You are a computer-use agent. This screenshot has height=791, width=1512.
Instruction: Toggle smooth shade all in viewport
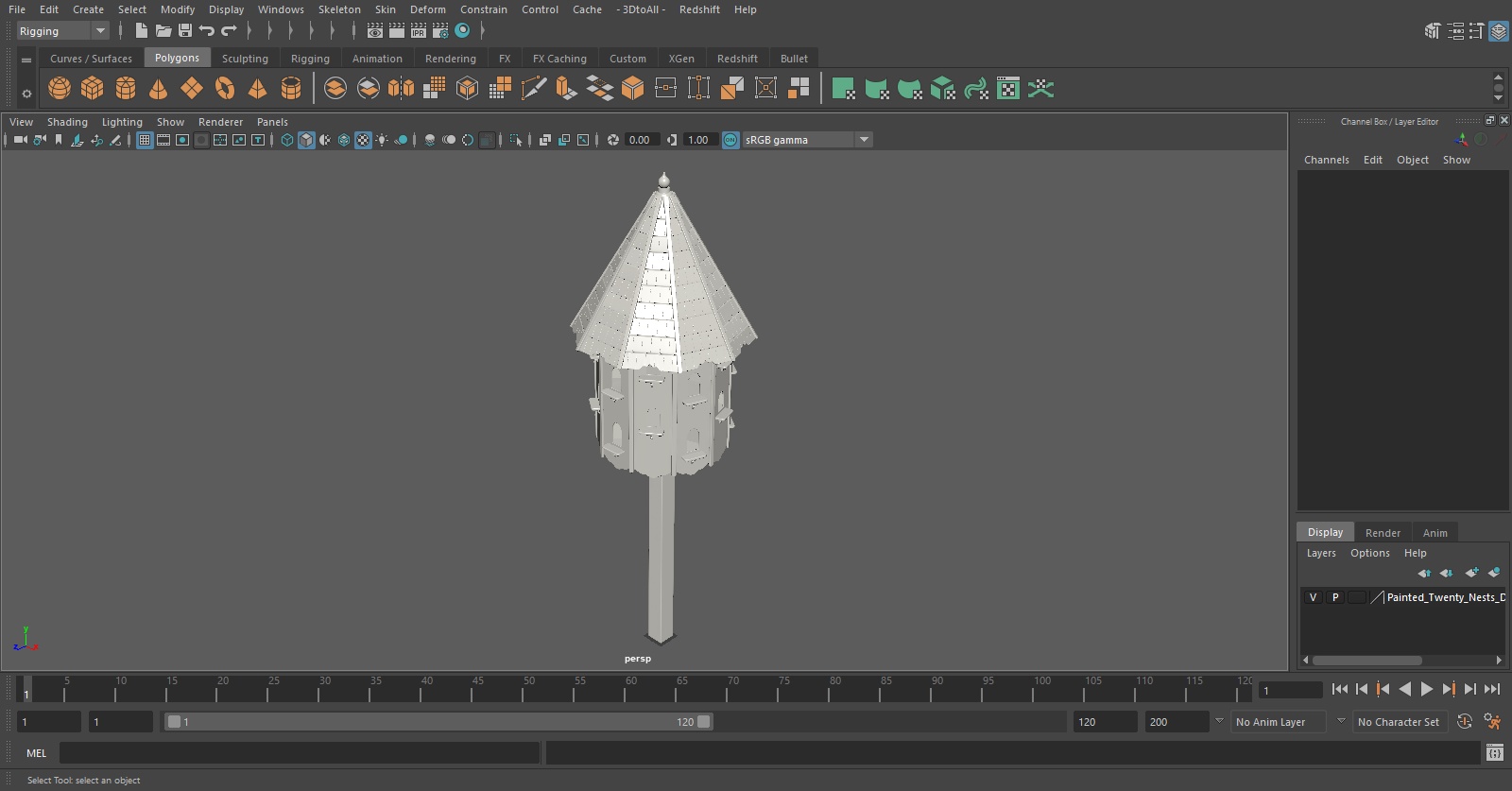click(306, 140)
